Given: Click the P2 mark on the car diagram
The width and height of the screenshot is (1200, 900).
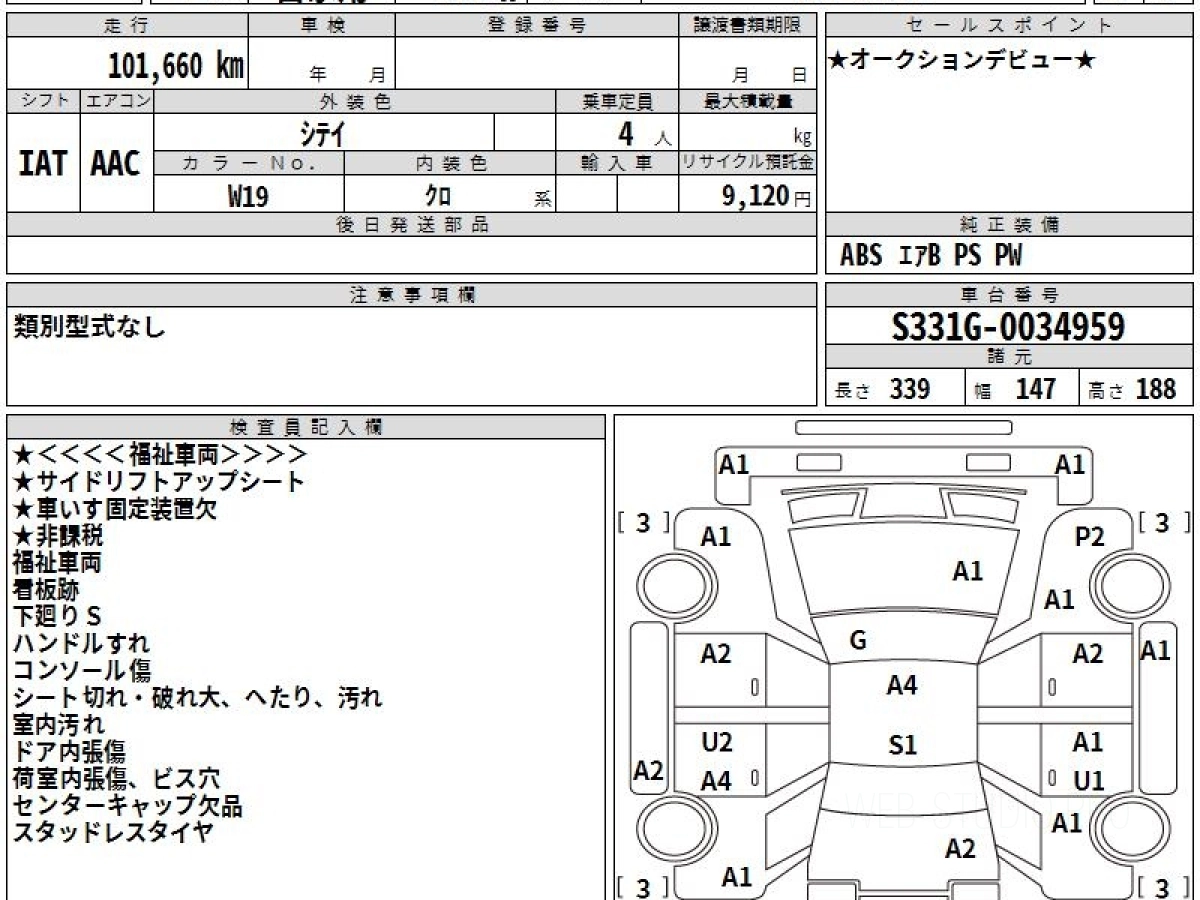Looking at the screenshot, I should pos(1089,537).
